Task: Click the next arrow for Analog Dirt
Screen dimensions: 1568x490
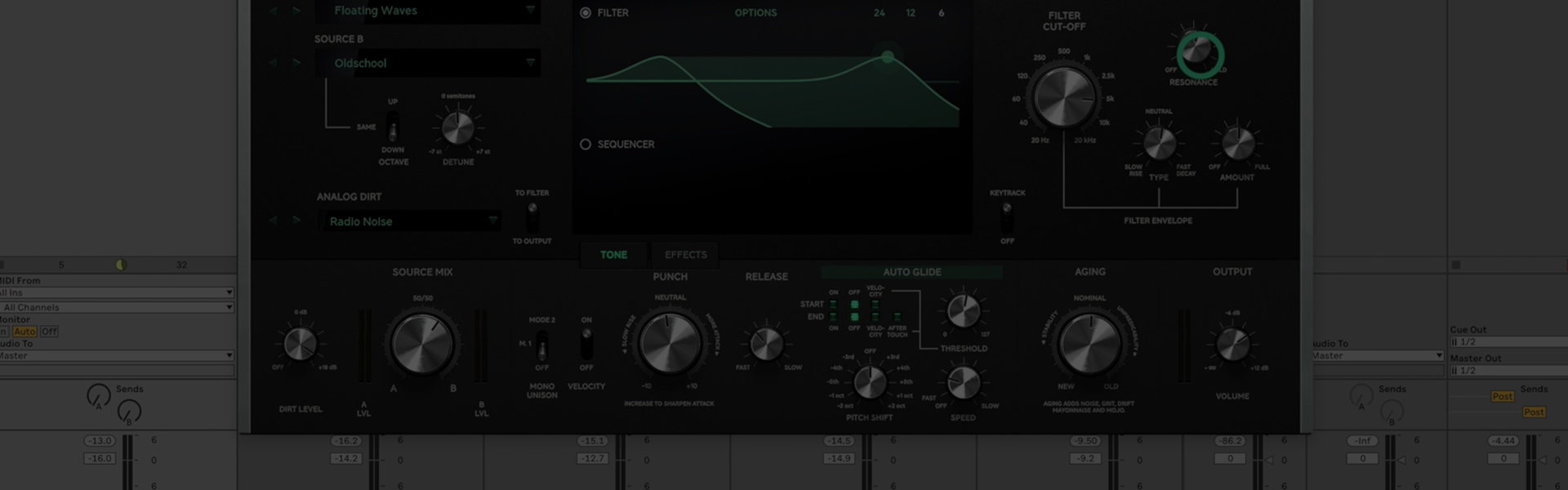Action: point(296,220)
